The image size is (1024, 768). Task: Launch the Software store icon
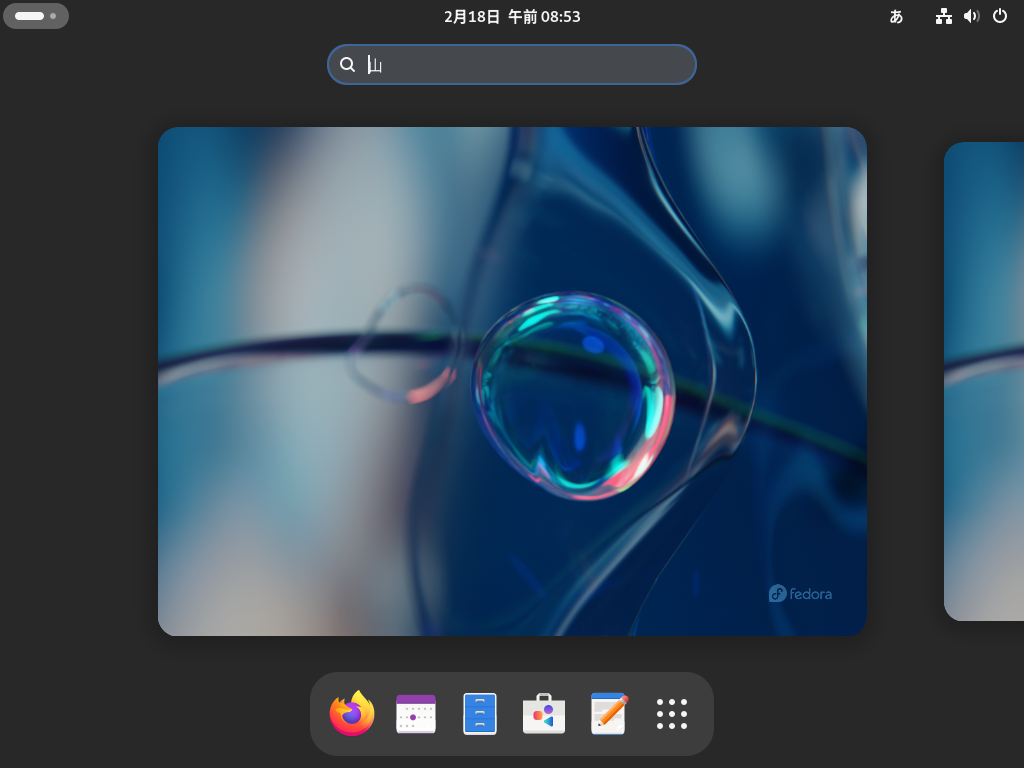click(x=544, y=714)
